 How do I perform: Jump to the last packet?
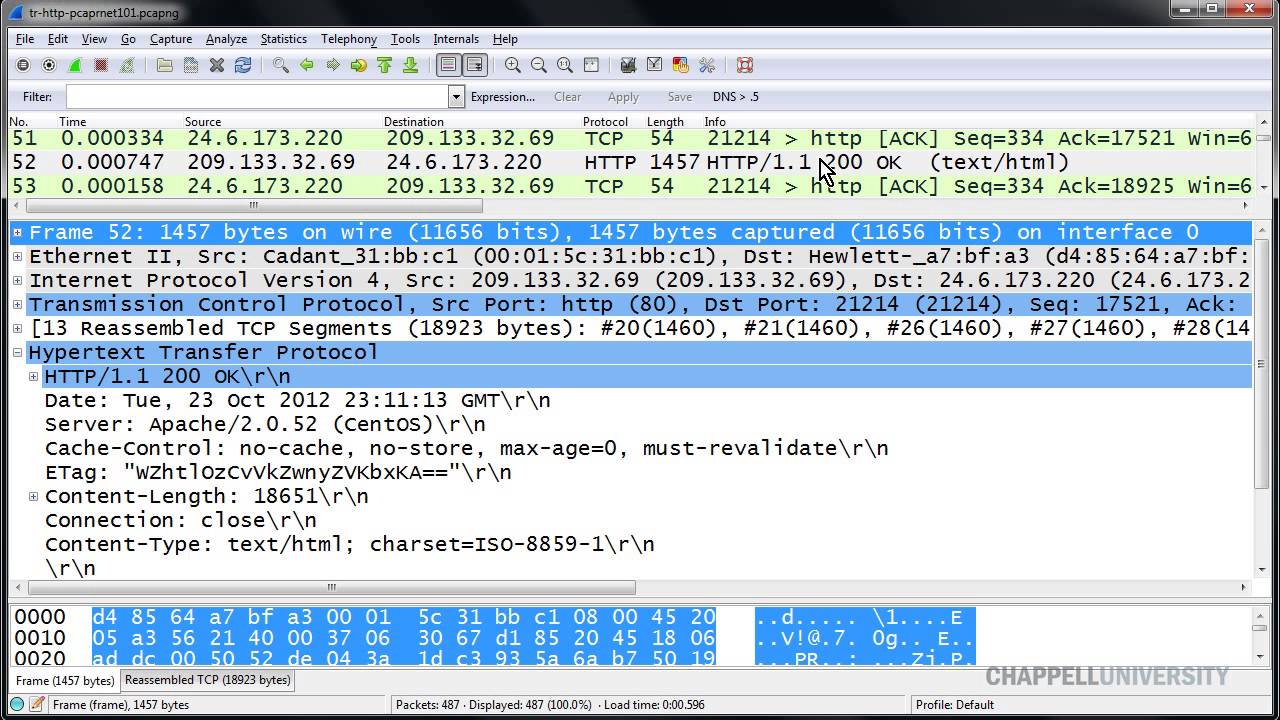[x=411, y=65]
